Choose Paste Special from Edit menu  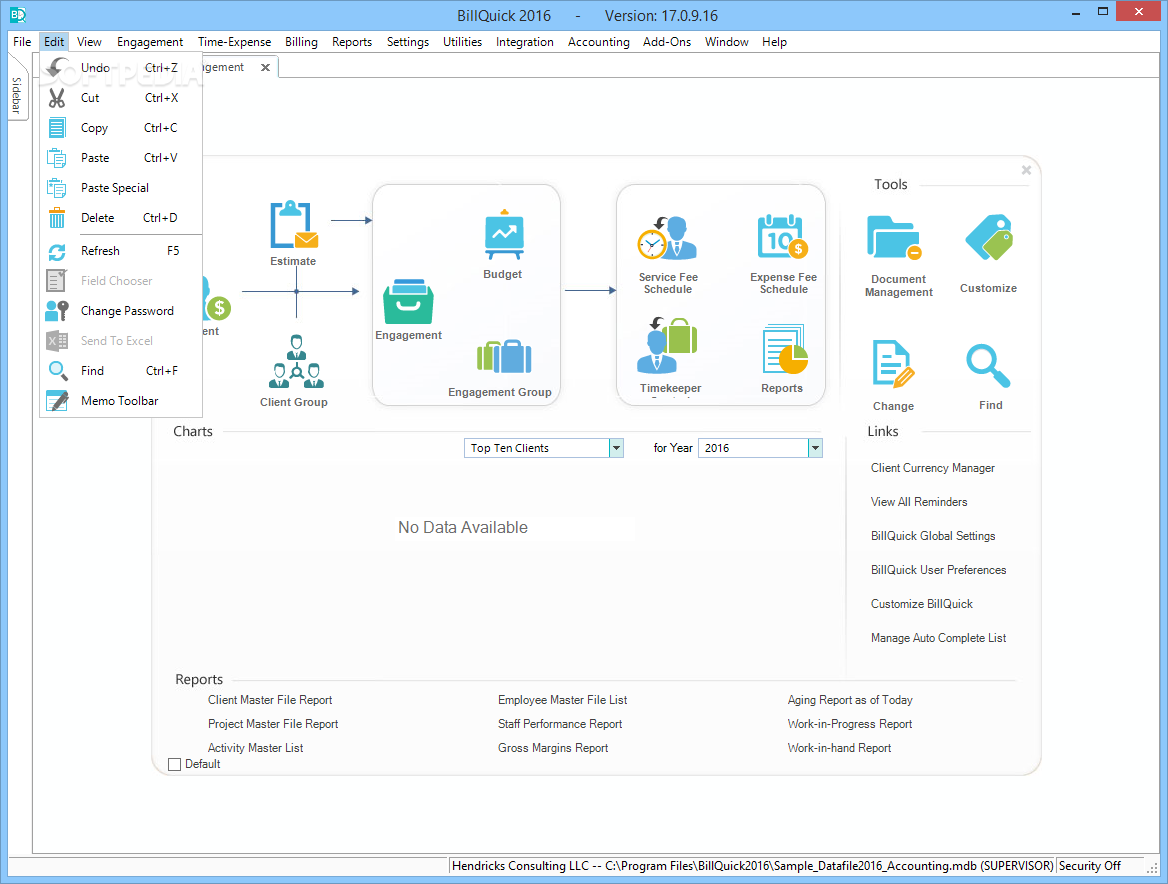point(121,188)
